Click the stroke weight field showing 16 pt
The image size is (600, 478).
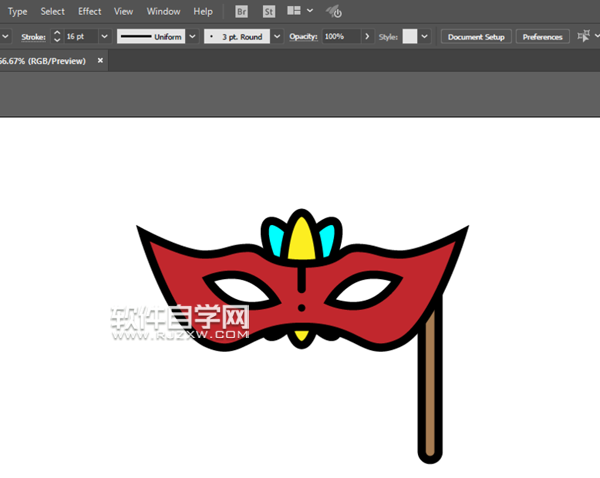click(x=81, y=36)
